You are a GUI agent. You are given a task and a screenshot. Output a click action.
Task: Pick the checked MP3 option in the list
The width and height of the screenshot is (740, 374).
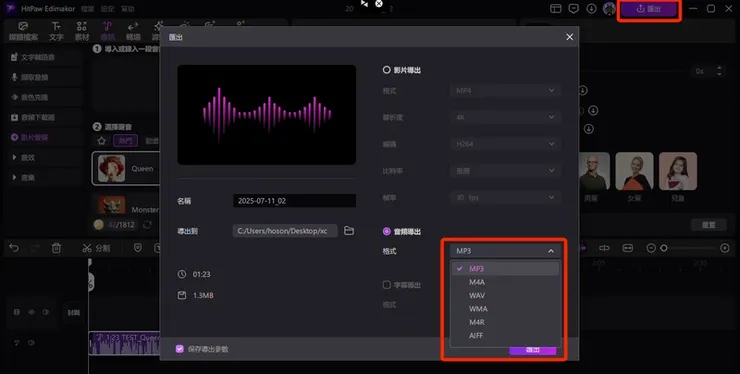505,268
